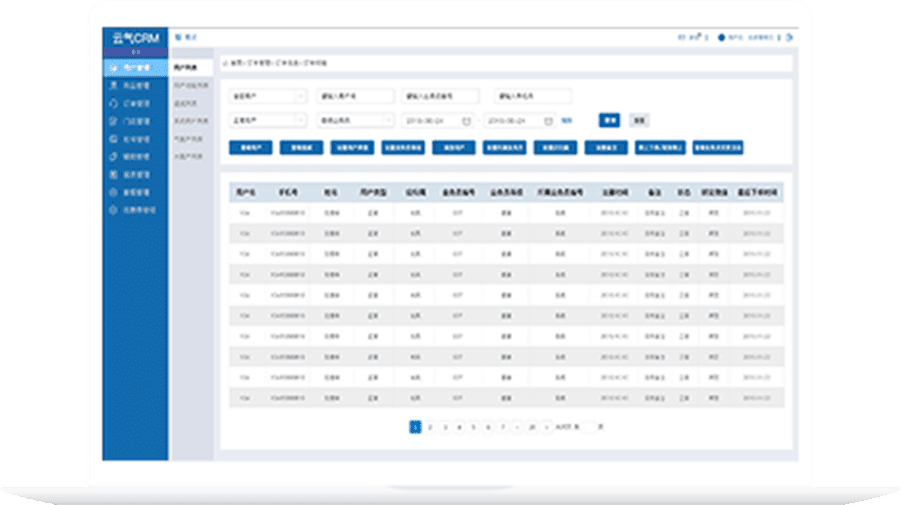Click the home icon in the breadcrumb
This screenshot has height=505, width=901.
[x=225, y=63]
